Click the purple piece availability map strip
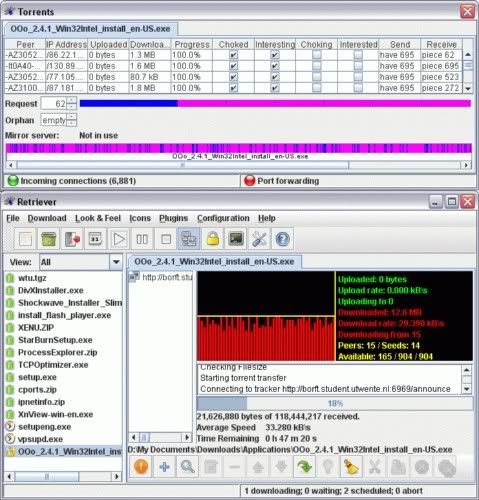The width and height of the screenshot is (479, 500). click(239, 148)
